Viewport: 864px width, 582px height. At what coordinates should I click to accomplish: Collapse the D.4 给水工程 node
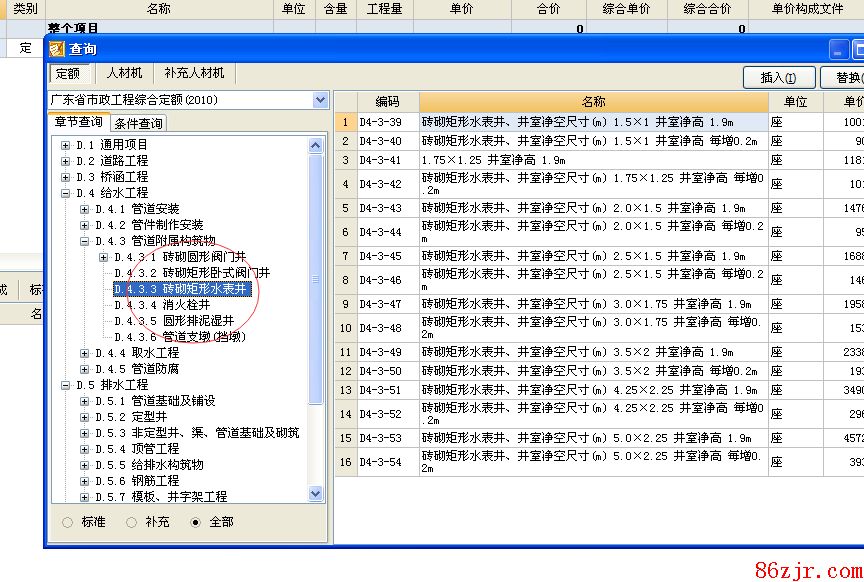coord(66,193)
